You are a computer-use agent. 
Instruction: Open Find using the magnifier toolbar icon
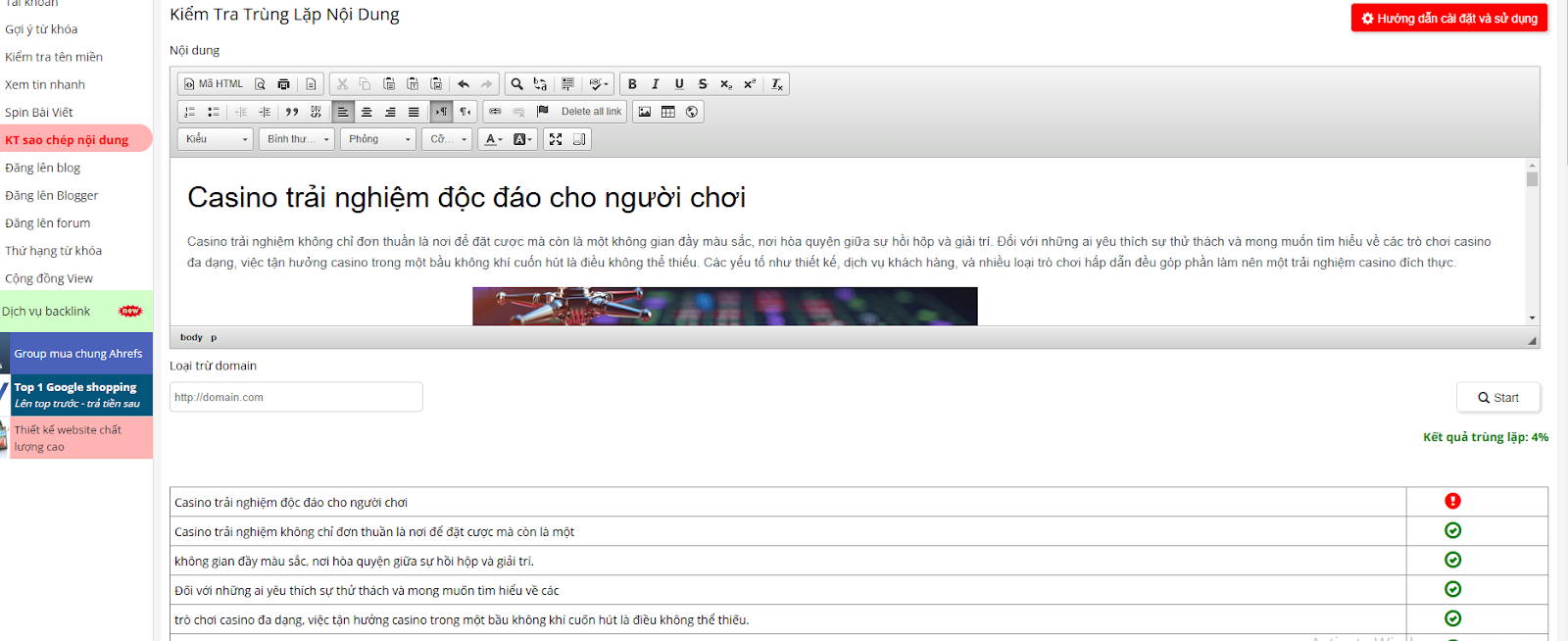pos(516,84)
